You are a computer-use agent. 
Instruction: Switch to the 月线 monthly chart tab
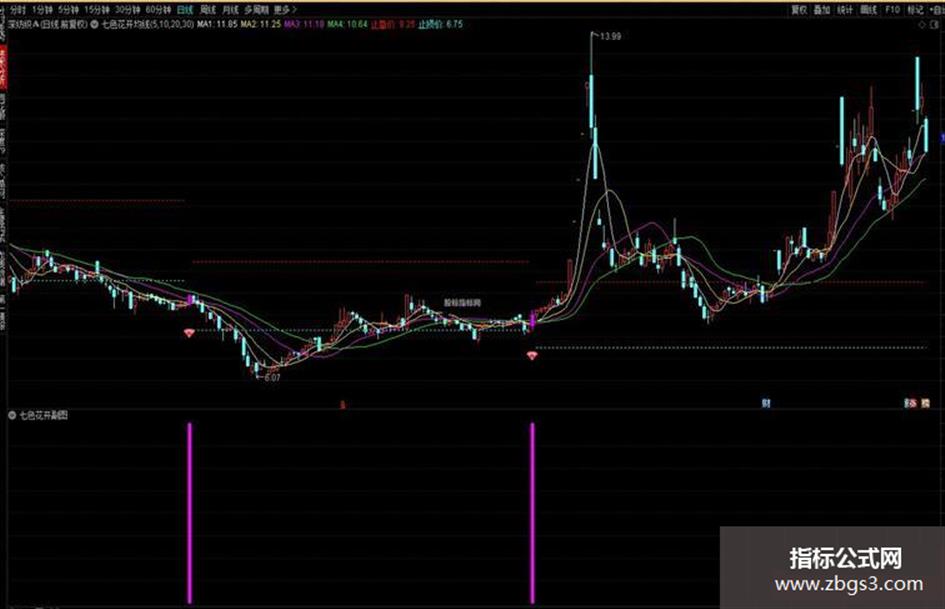tap(230, 10)
